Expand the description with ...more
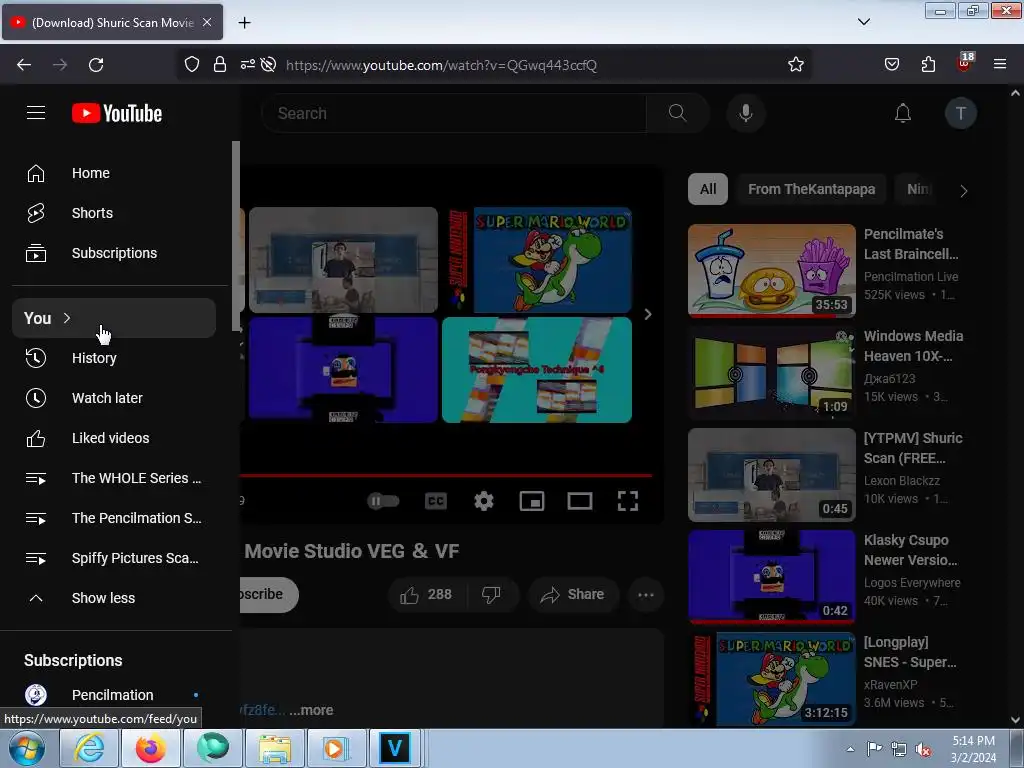 (312, 710)
